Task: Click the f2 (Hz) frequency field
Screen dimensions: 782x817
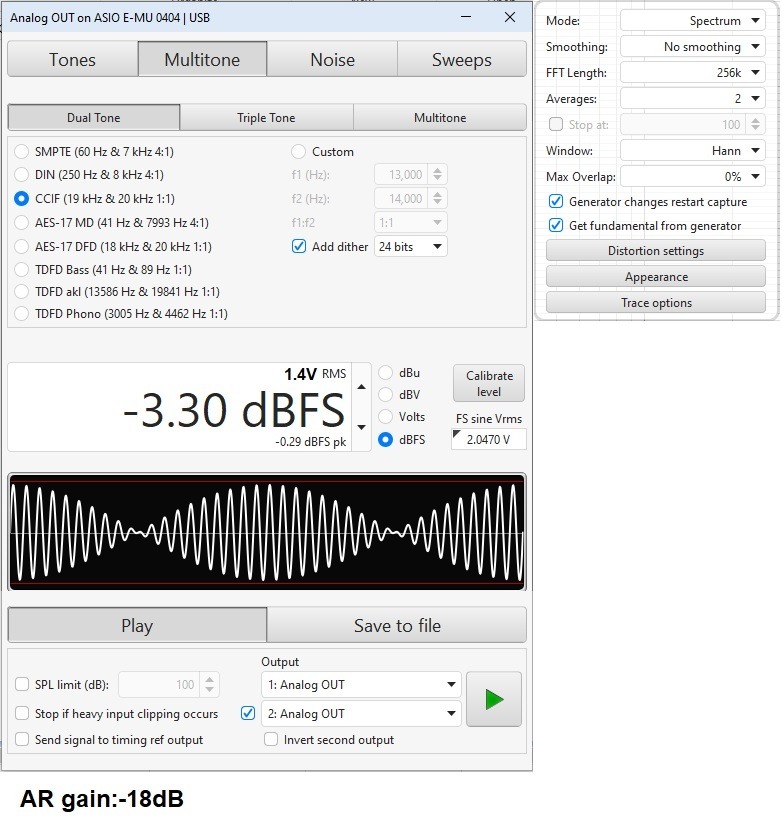Action: (401, 199)
